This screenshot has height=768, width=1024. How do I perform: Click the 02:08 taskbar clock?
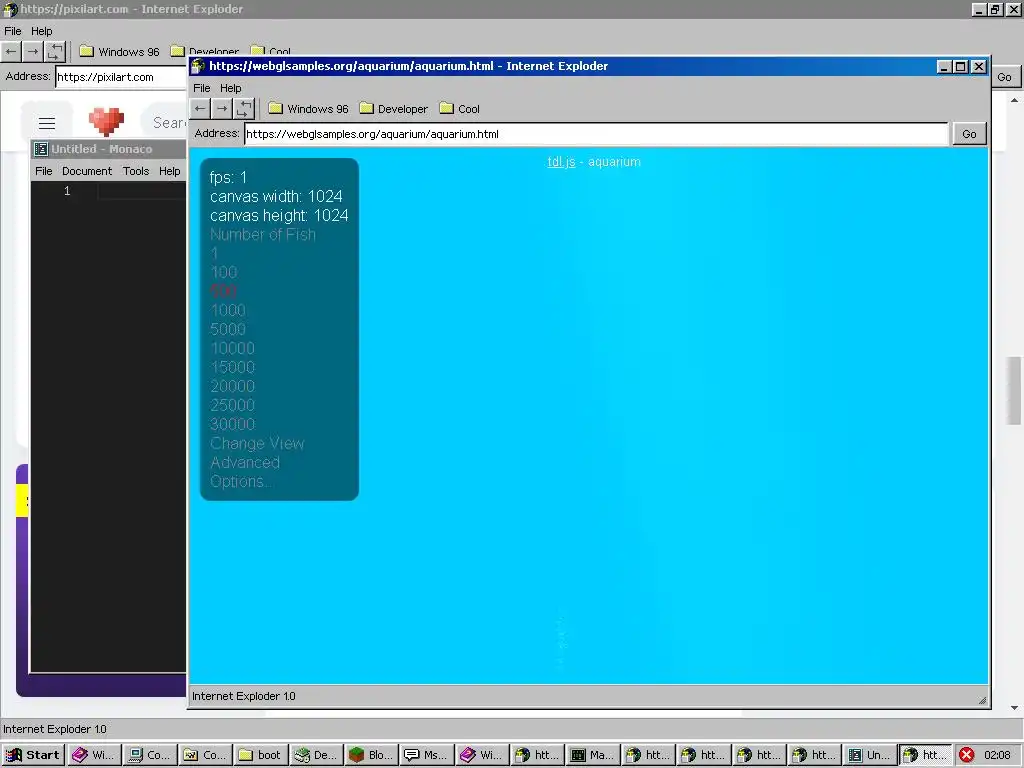tap(997, 756)
